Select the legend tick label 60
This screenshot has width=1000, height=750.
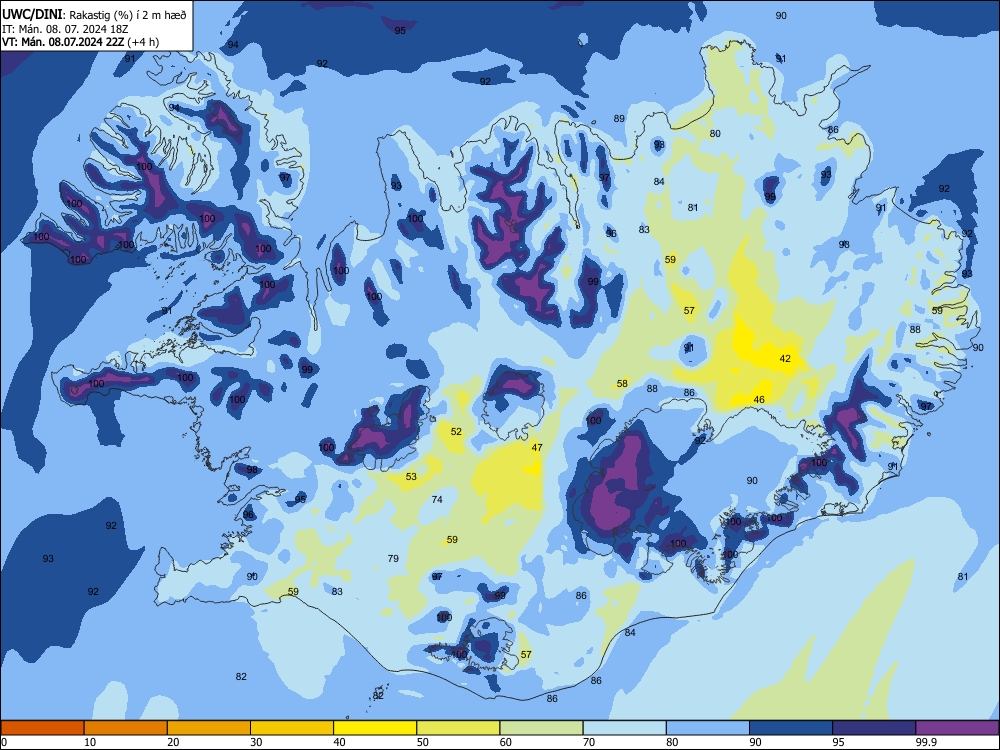(506, 742)
